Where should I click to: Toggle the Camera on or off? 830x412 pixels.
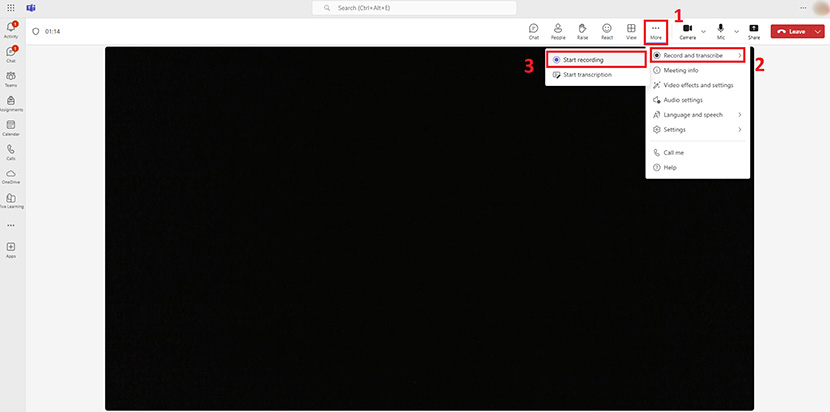pos(688,30)
